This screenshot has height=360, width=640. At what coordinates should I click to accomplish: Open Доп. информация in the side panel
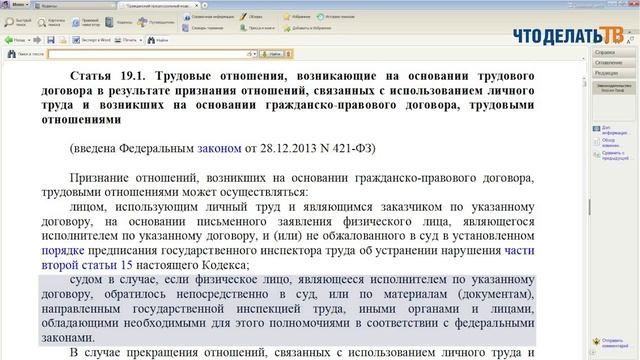point(610,130)
